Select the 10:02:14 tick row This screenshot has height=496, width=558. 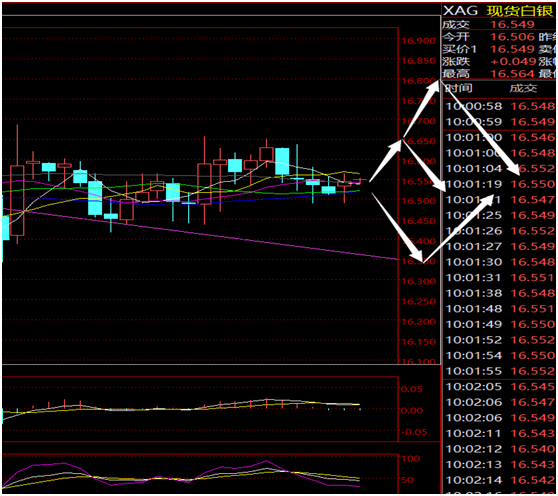point(500,480)
